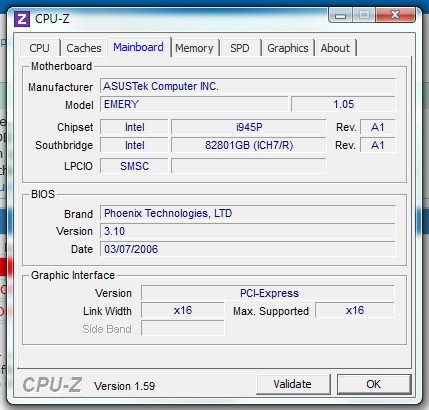Select the EMERY model field
The width and height of the screenshot is (429, 410).
194,104
